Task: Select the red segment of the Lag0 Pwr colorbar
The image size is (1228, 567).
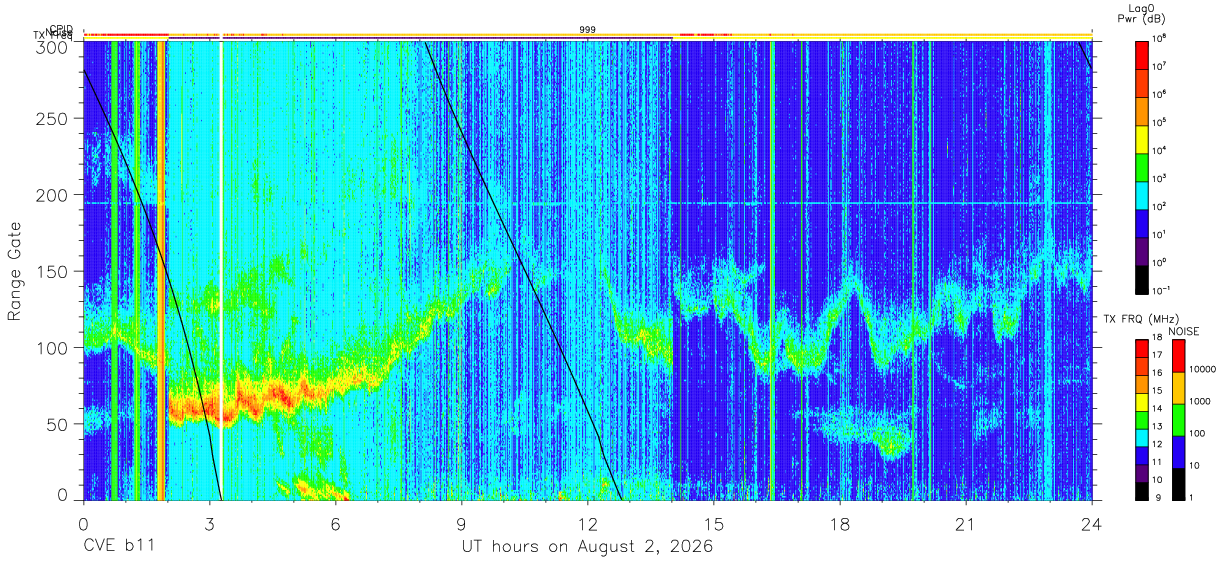Action: pyautogui.click(x=1141, y=54)
